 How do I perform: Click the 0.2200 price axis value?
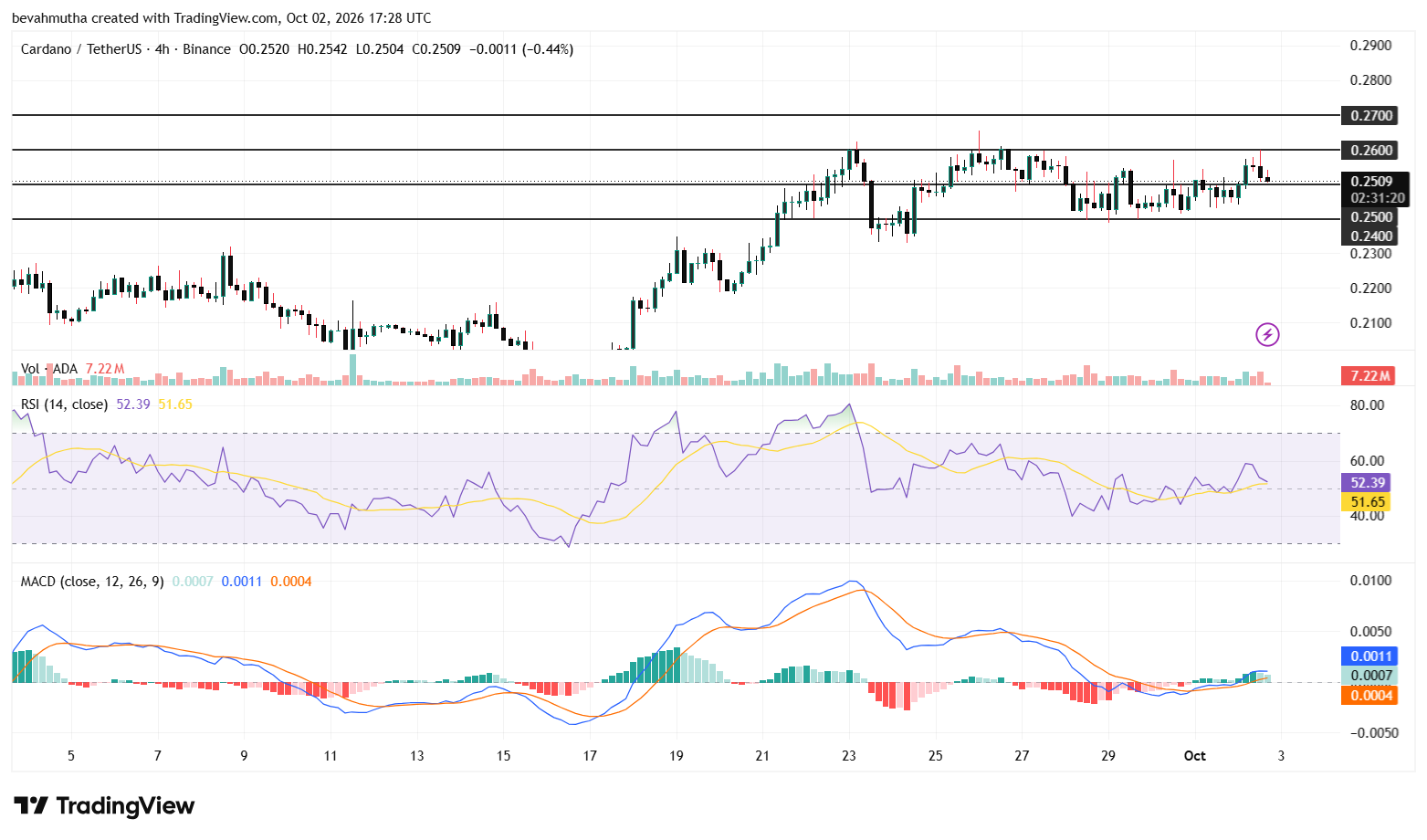1371,289
